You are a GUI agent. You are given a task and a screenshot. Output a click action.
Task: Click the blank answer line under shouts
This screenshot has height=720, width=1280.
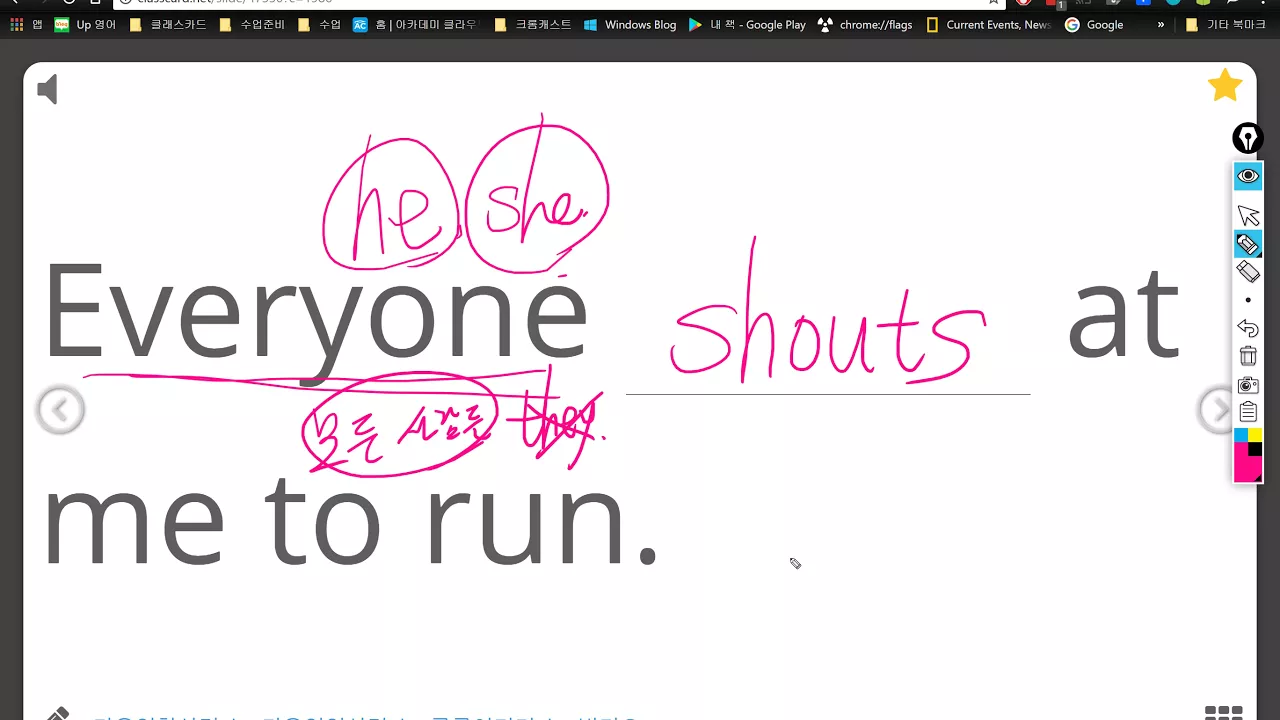[x=828, y=394]
